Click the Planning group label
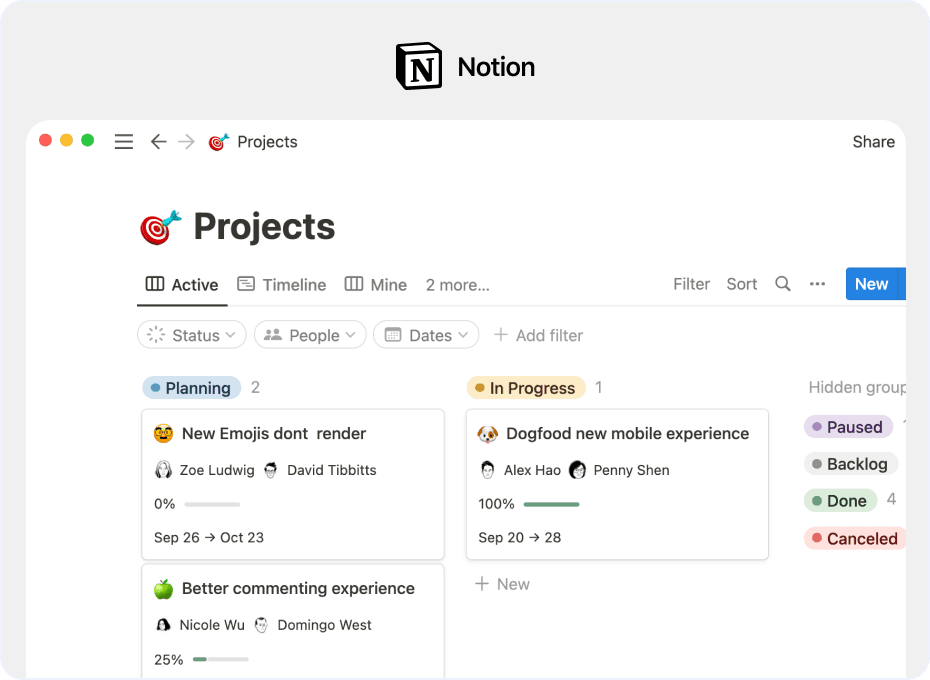The width and height of the screenshot is (930, 680). [192, 388]
